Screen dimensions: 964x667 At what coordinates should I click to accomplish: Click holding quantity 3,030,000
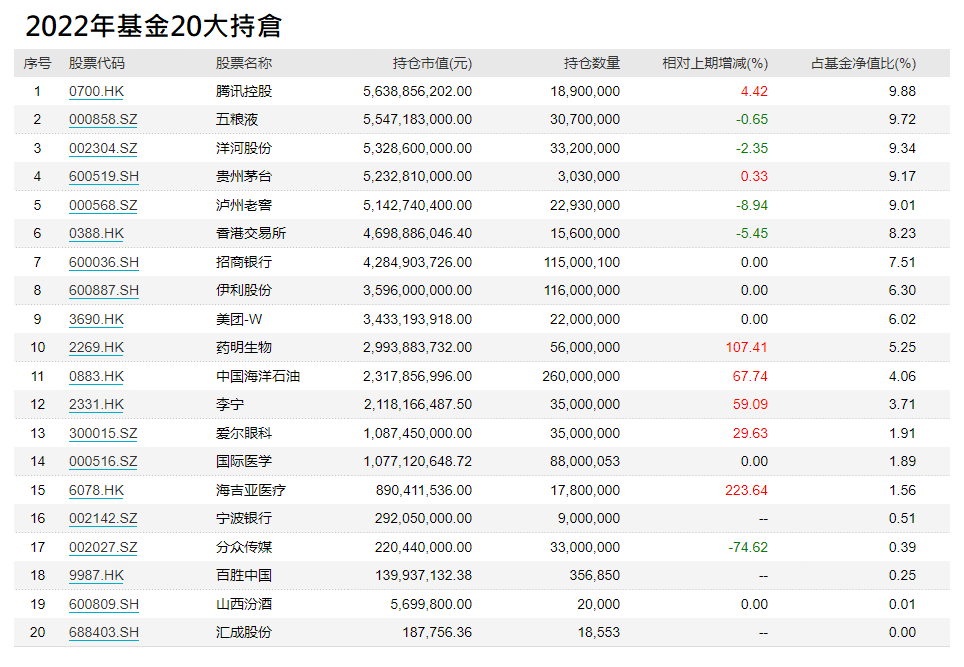pos(588,176)
